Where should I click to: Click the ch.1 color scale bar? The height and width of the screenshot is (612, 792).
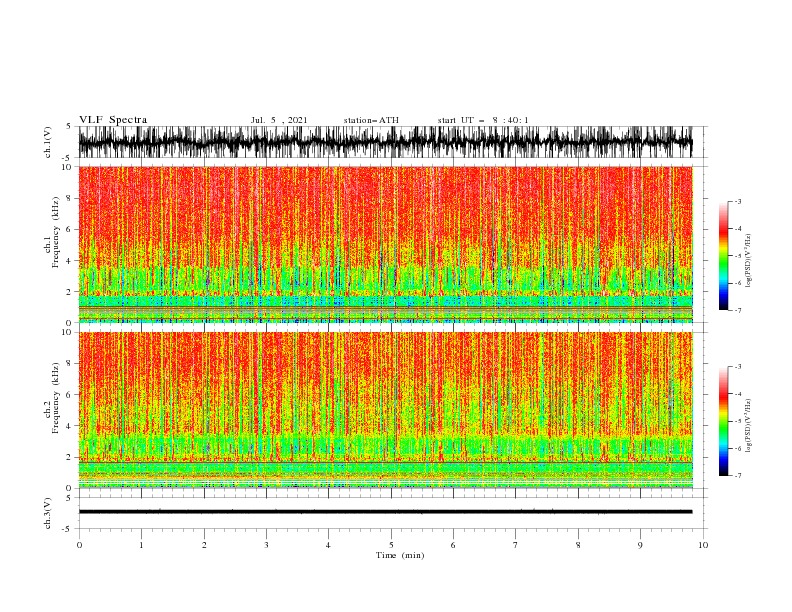pyautogui.click(x=723, y=256)
